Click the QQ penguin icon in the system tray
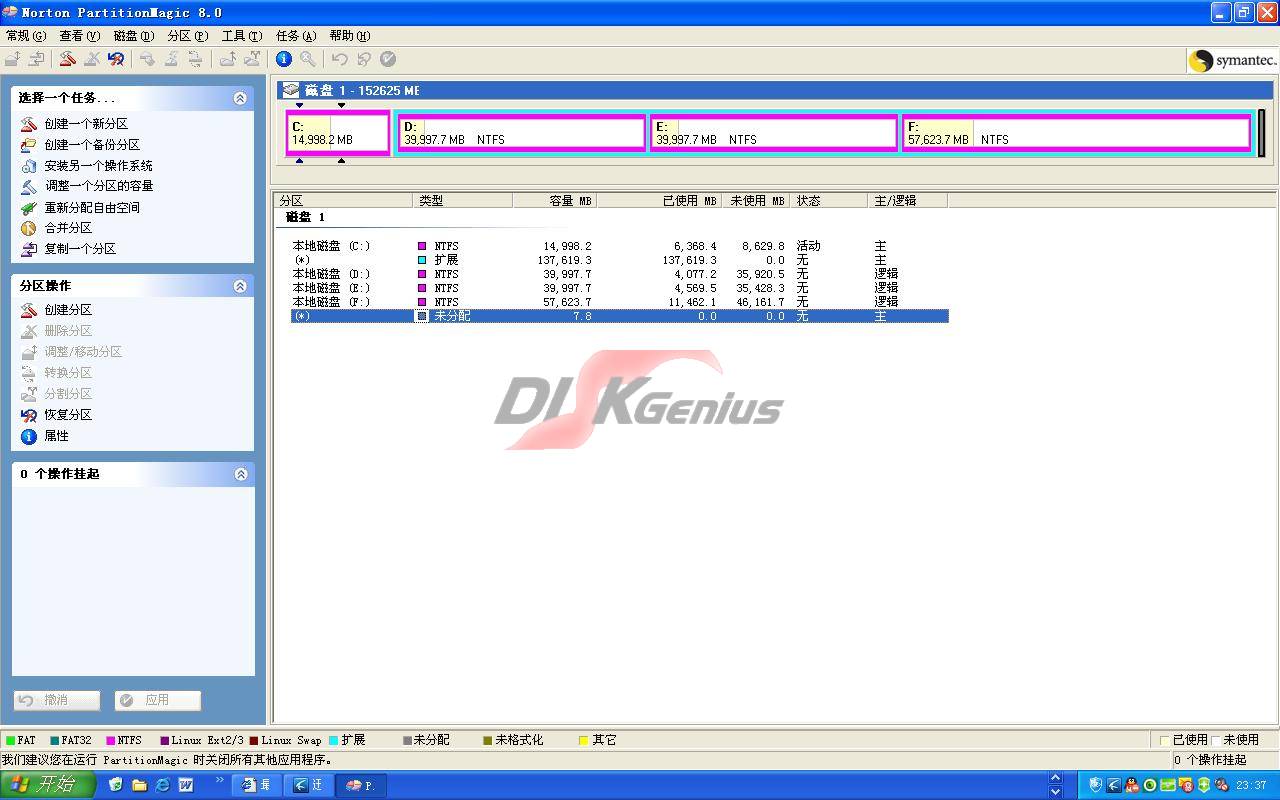 click(x=1132, y=785)
